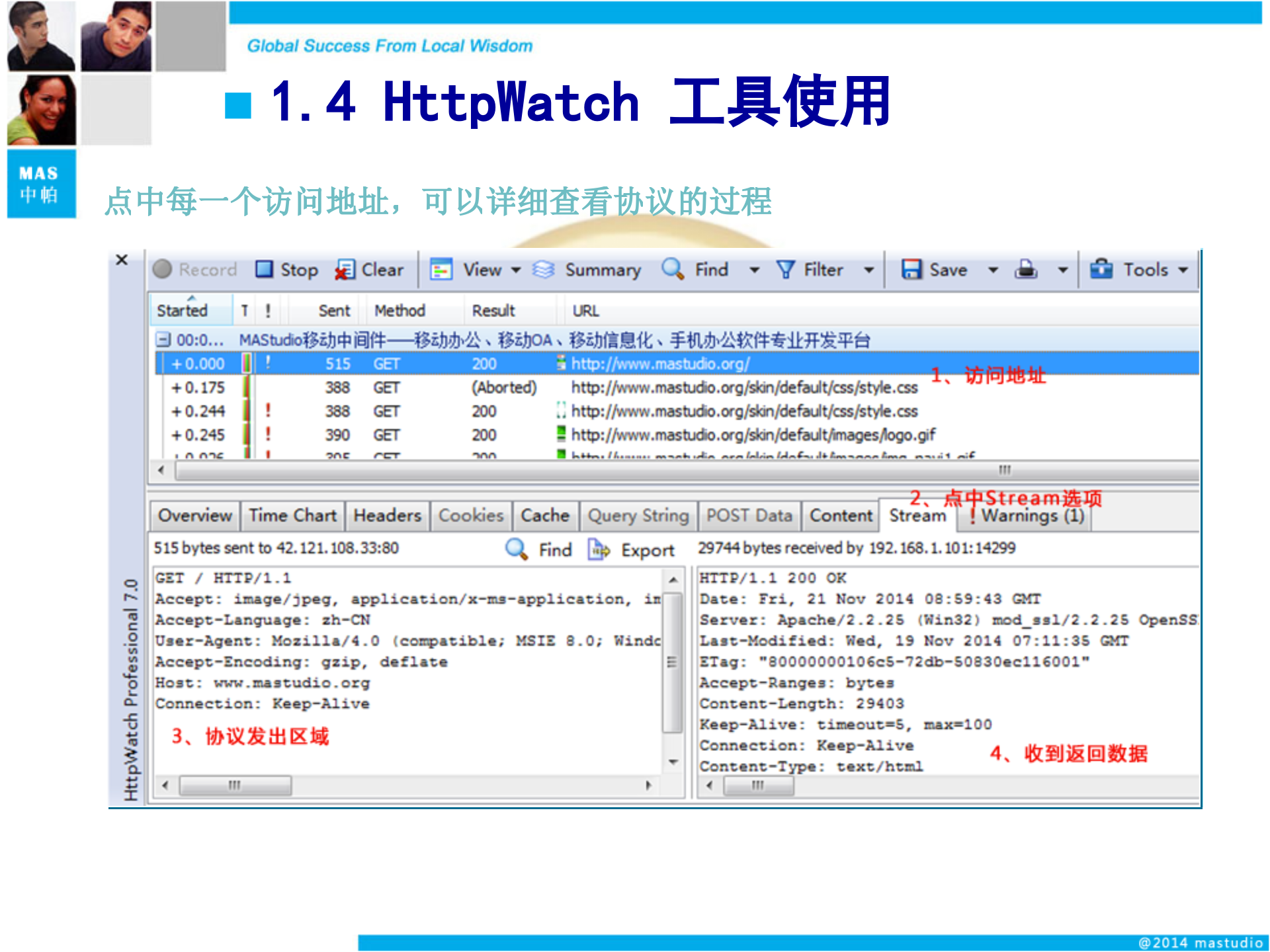Switch to the Headers tab
1270x952 pixels.
coord(386,516)
